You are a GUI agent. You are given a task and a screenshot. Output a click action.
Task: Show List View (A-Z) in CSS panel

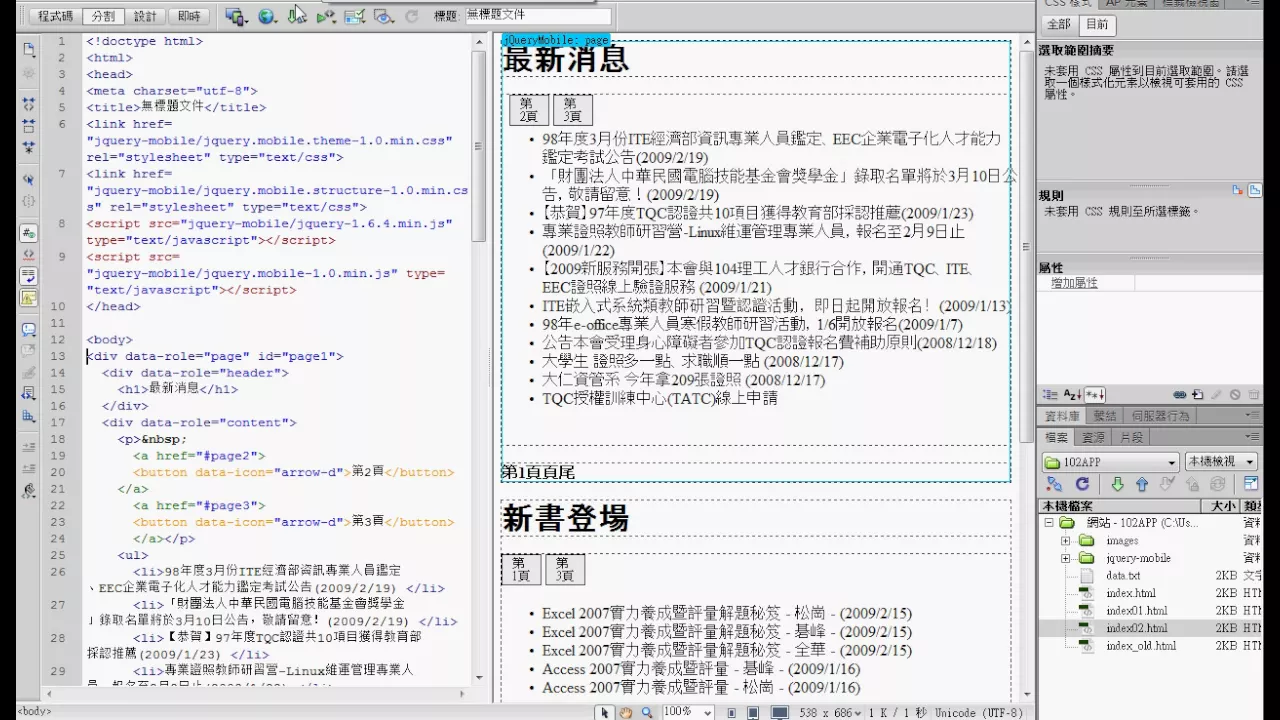(x=1072, y=395)
